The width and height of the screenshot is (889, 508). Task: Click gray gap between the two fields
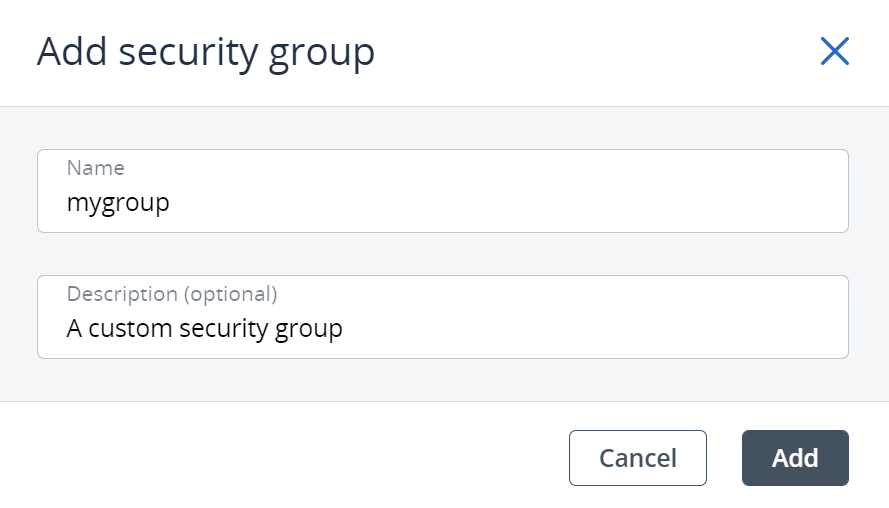pyautogui.click(x=442, y=254)
